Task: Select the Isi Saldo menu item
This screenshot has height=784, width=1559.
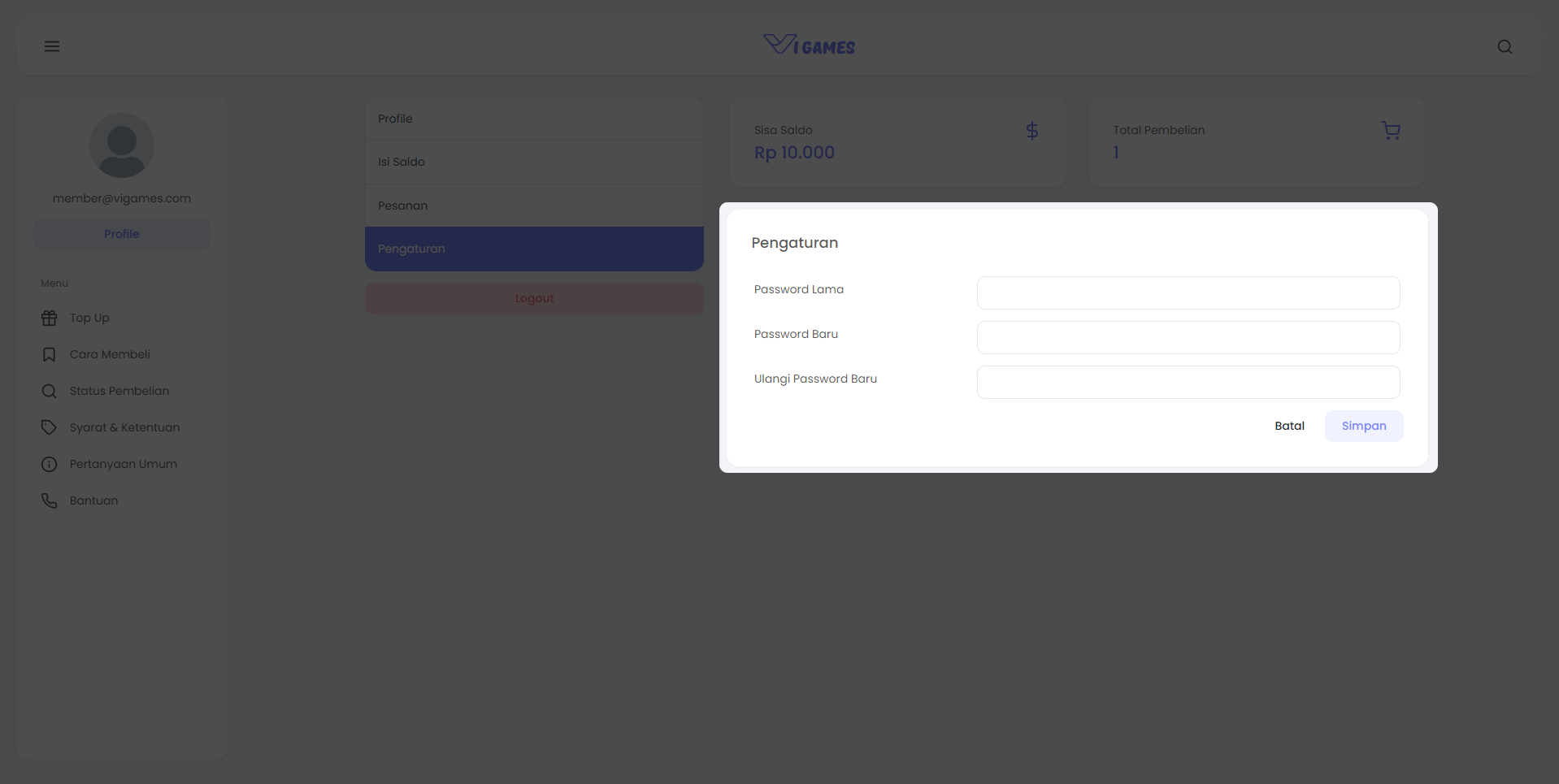Action: [534, 162]
